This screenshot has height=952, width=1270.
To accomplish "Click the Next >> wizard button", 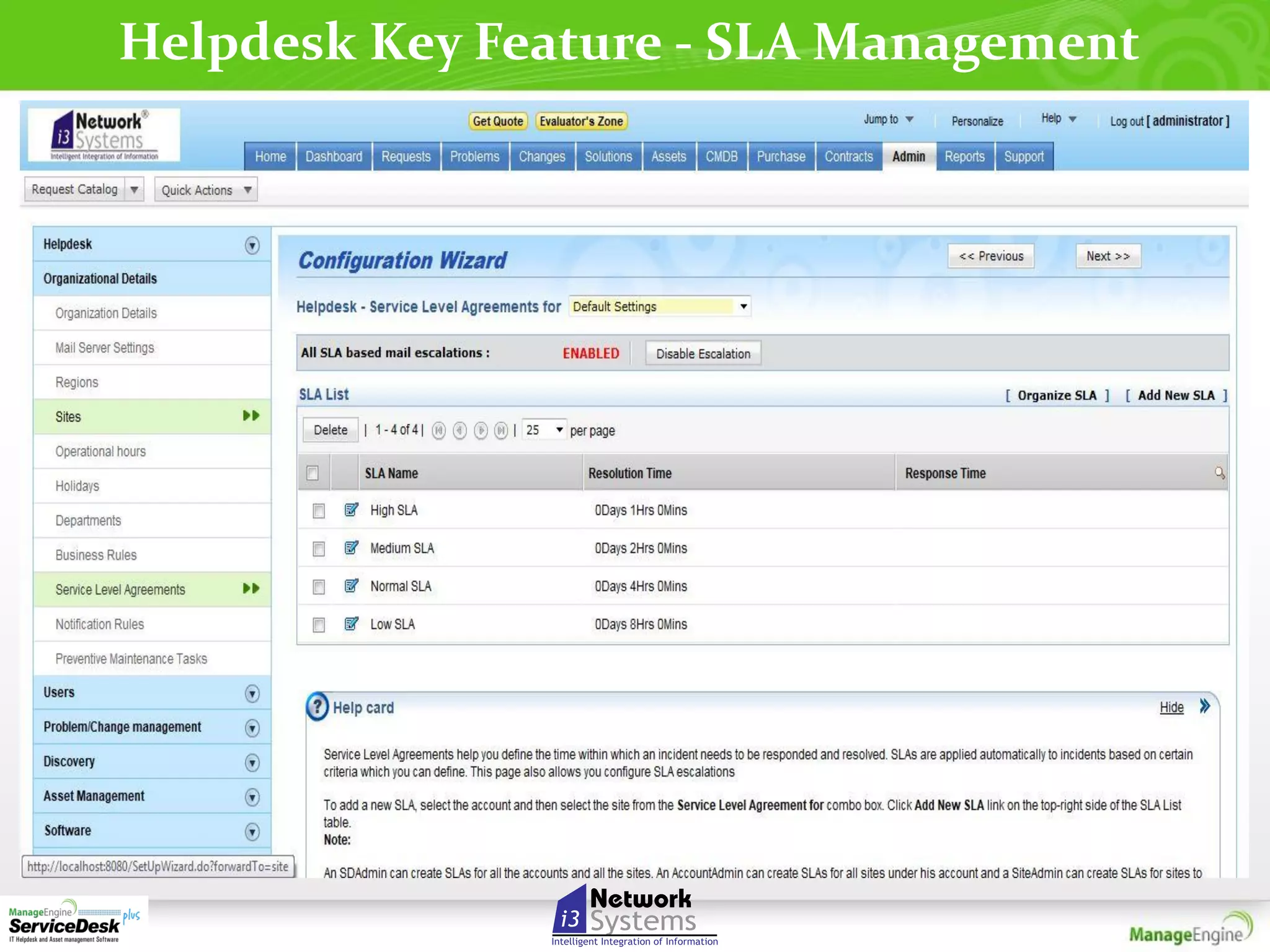I will (1108, 256).
